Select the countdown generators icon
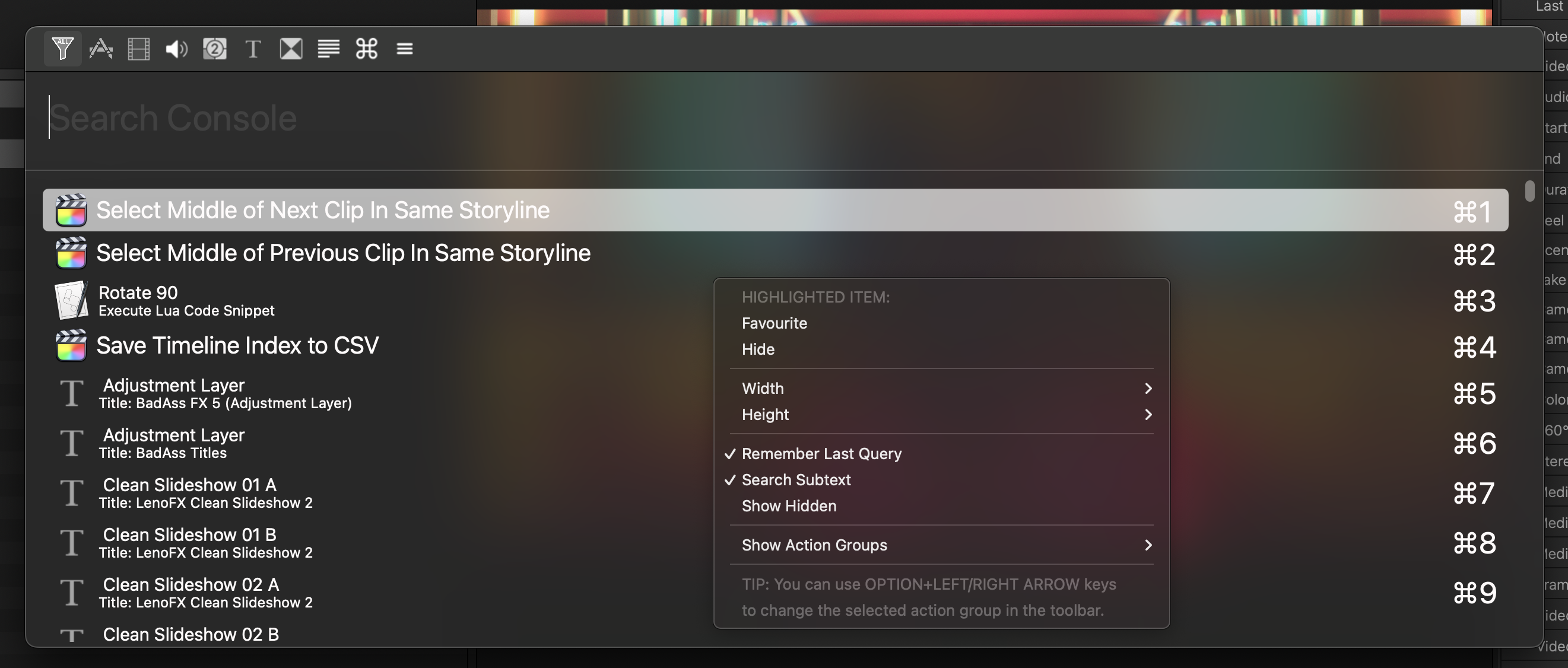 click(214, 48)
